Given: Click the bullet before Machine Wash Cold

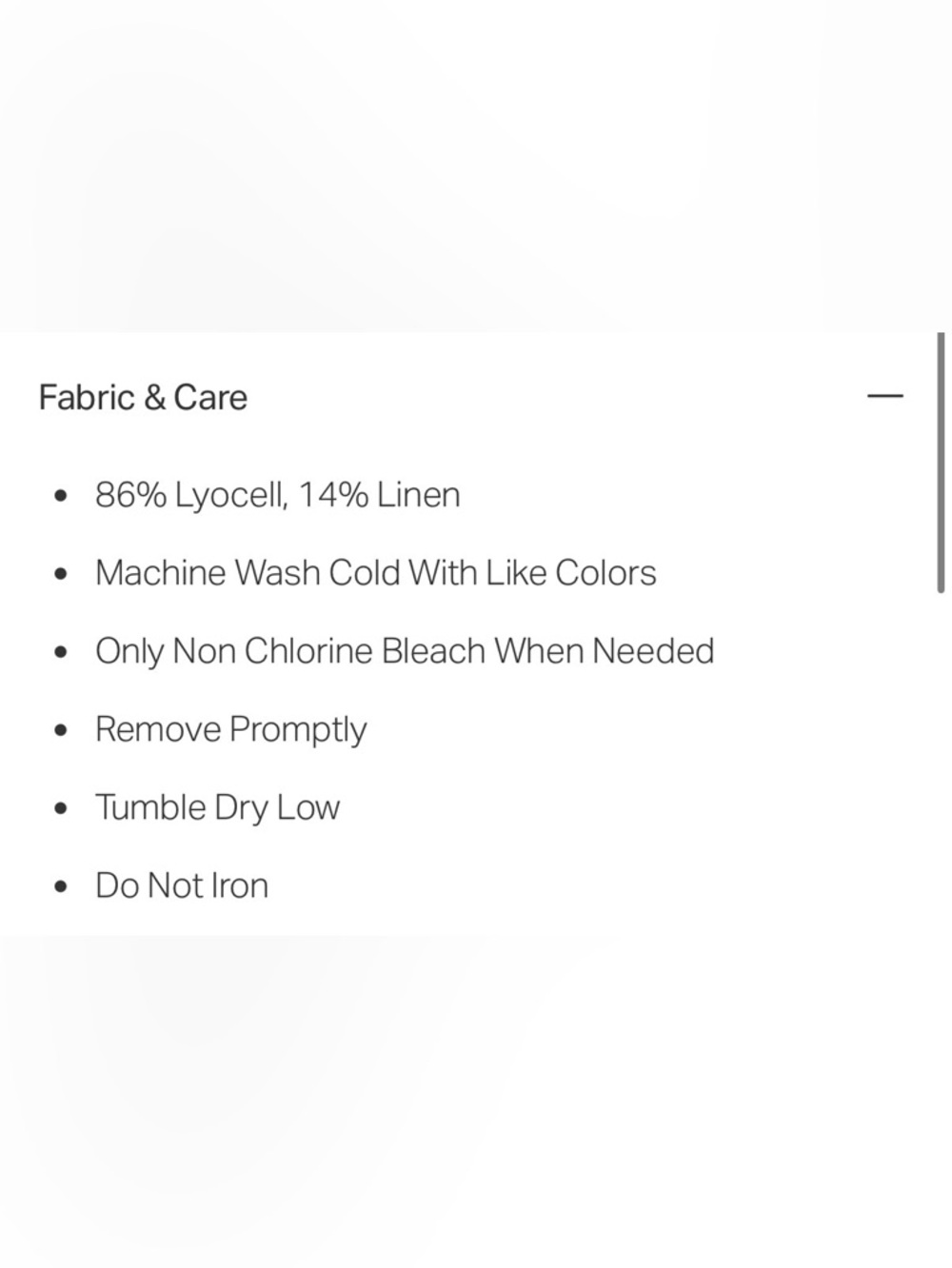Looking at the screenshot, I should coord(62,574).
